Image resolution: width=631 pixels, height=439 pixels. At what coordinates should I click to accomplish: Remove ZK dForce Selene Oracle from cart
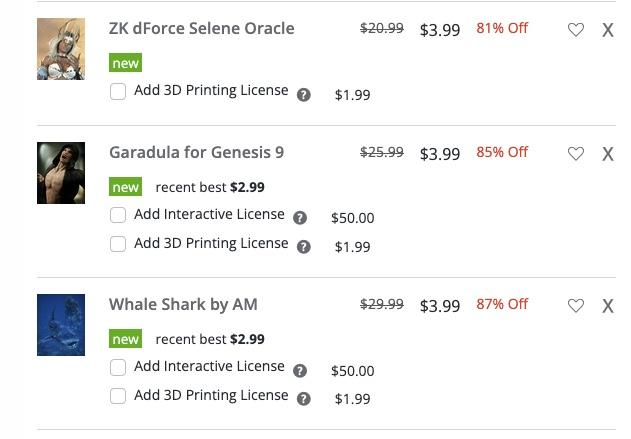[607, 30]
